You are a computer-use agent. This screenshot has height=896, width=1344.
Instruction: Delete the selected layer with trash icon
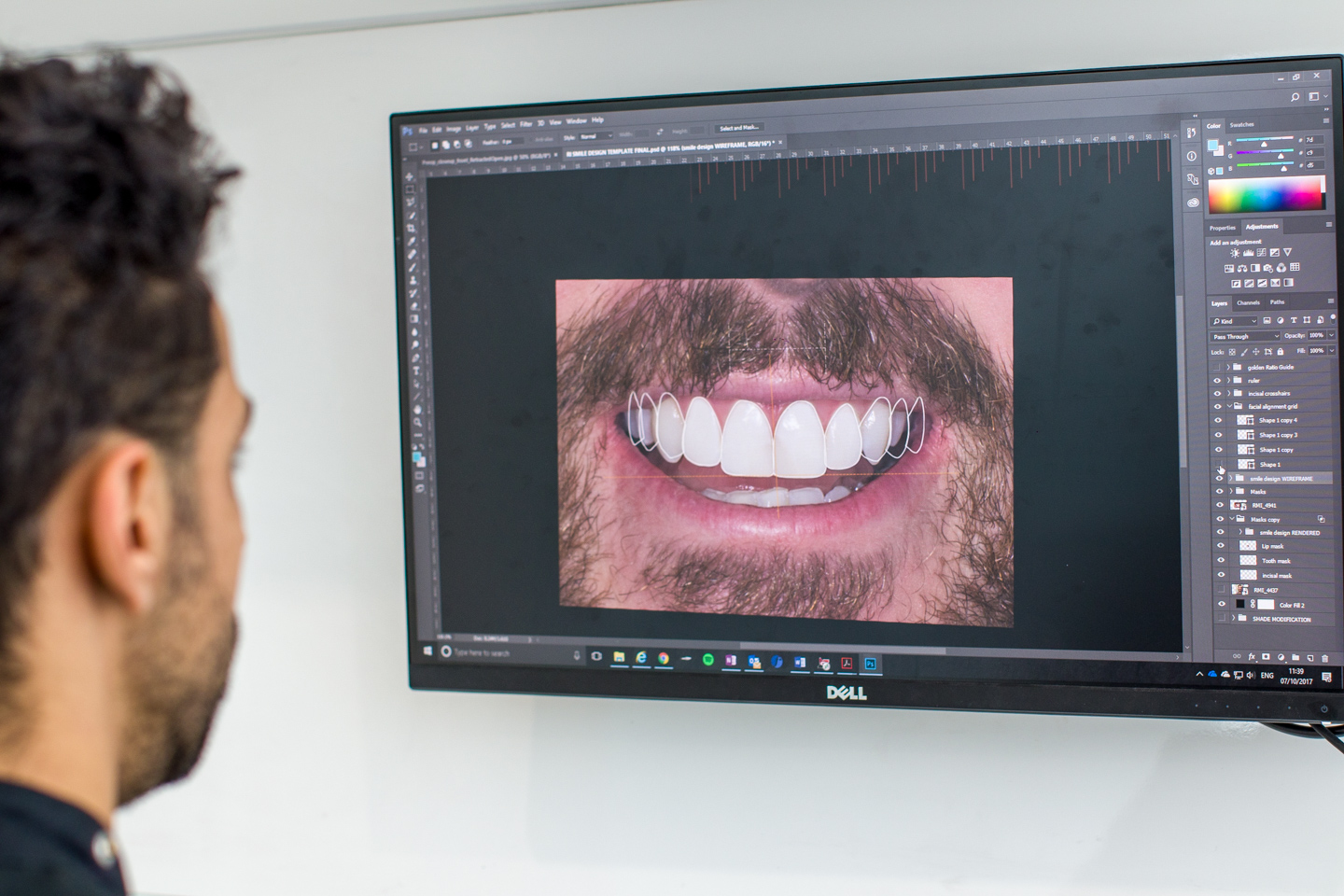pos(1324,659)
